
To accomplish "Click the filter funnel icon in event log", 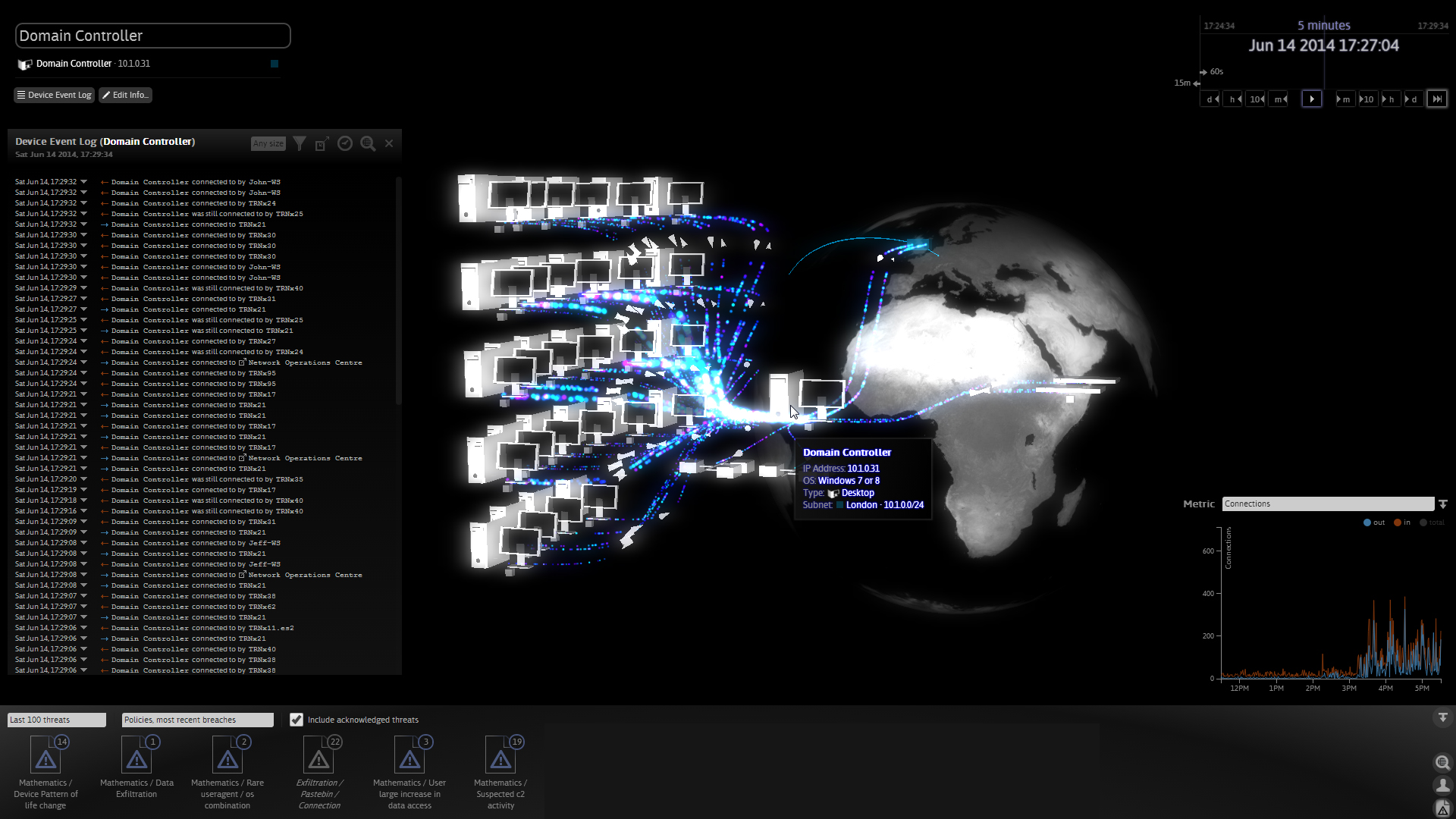I will click(x=300, y=143).
